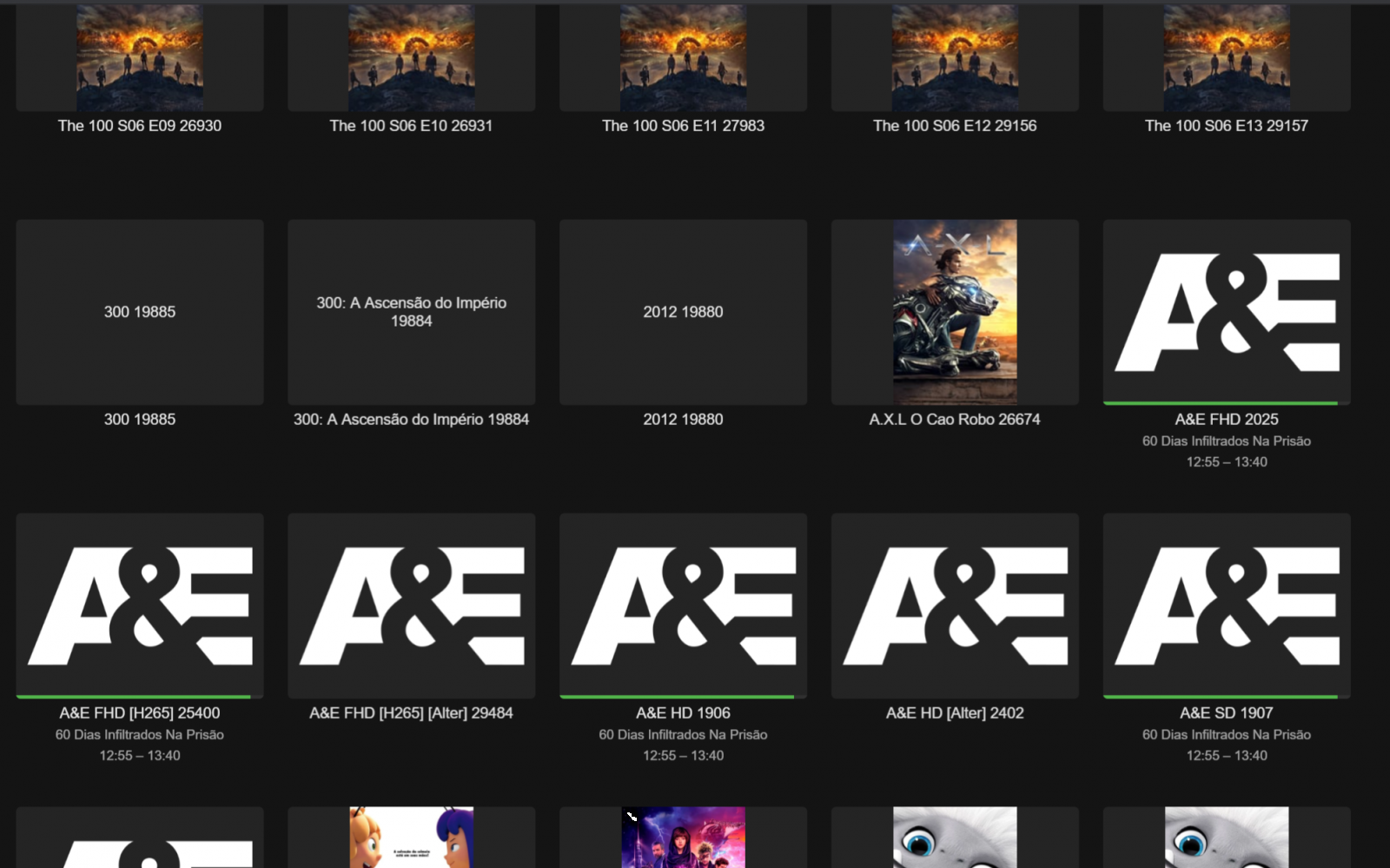Click the label 'A&E HD 1906'
Screen dimensions: 1390x868
pyautogui.click(x=684, y=713)
